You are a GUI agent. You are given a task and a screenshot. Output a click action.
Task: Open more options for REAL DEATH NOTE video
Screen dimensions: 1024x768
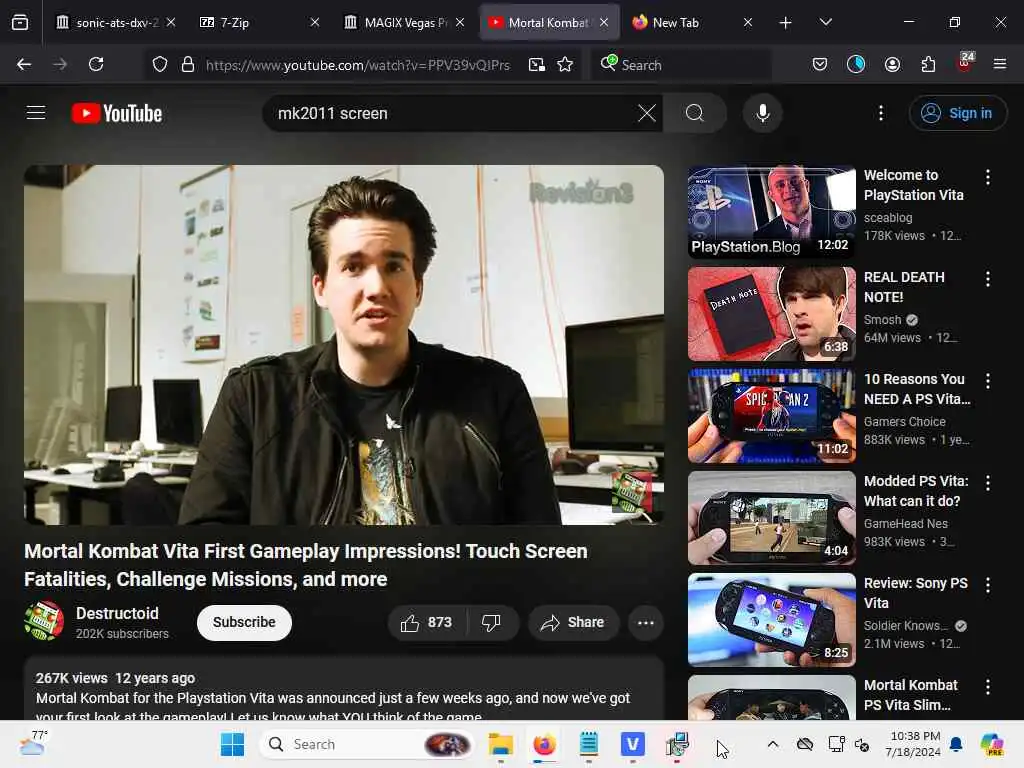[987, 279]
